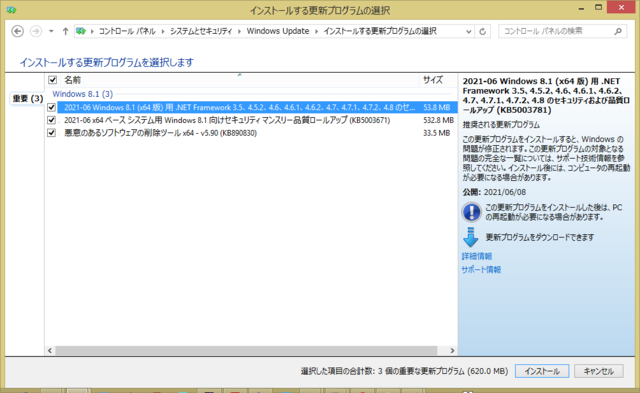Screen dimensions: 640x393
Task: Open the Windows Update breadcrumb
Action: 278,31
